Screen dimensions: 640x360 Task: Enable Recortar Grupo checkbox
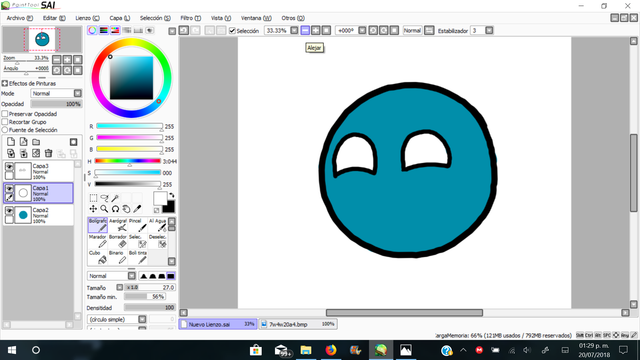point(5,122)
